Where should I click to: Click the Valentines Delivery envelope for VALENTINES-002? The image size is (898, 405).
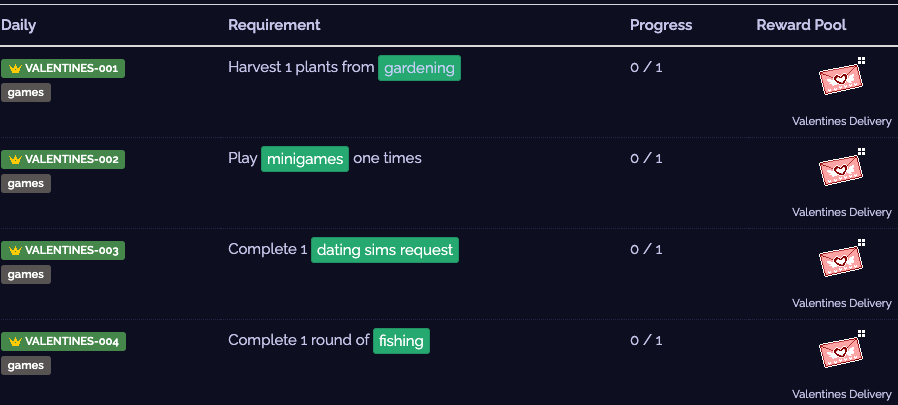(841, 169)
